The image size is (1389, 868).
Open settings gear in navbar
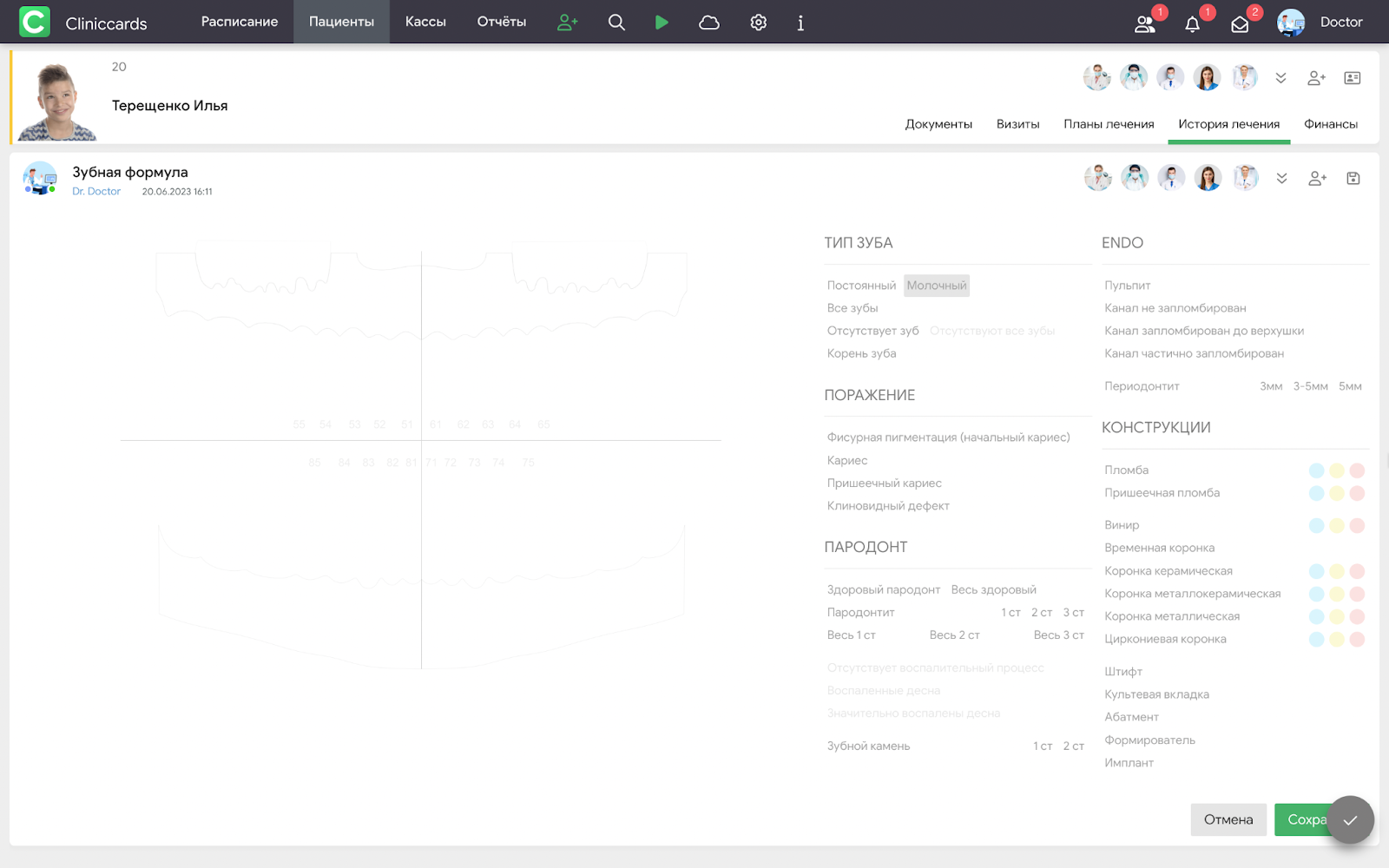click(x=759, y=23)
